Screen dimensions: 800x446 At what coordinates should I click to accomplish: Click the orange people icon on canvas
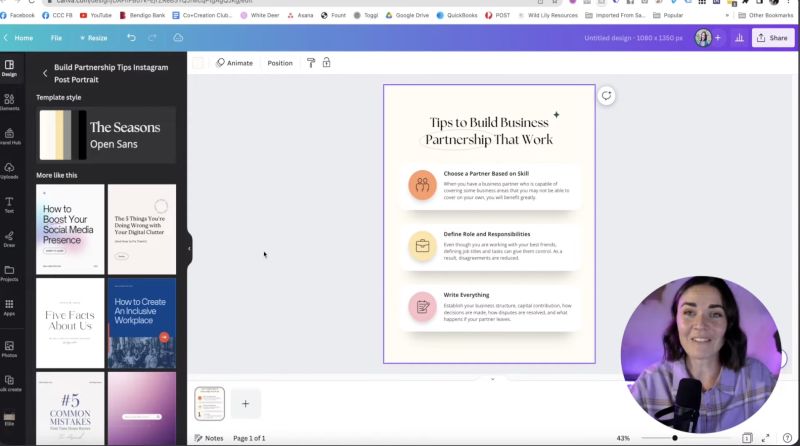pyautogui.click(x=422, y=185)
